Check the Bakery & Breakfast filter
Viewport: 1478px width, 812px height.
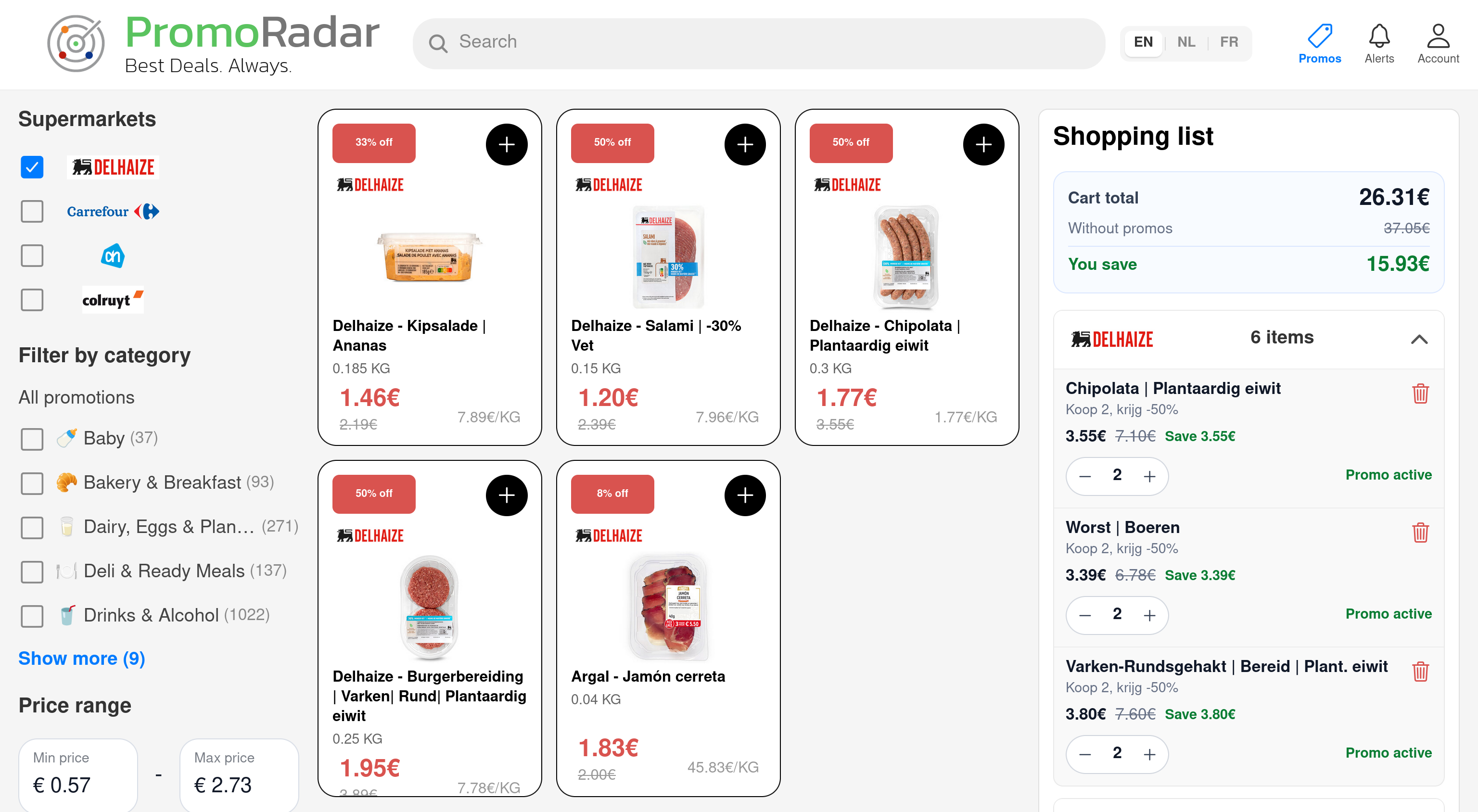coord(32,484)
